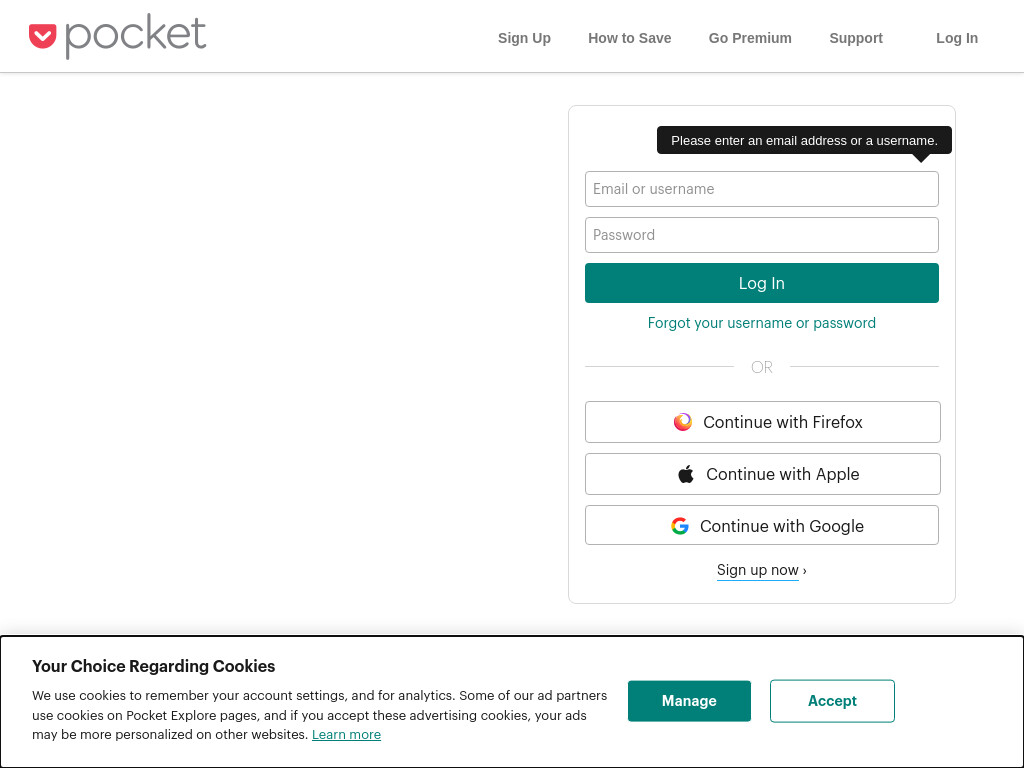This screenshot has width=1024, height=768.
Task: Open the Sign Up page
Action: [x=524, y=38]
